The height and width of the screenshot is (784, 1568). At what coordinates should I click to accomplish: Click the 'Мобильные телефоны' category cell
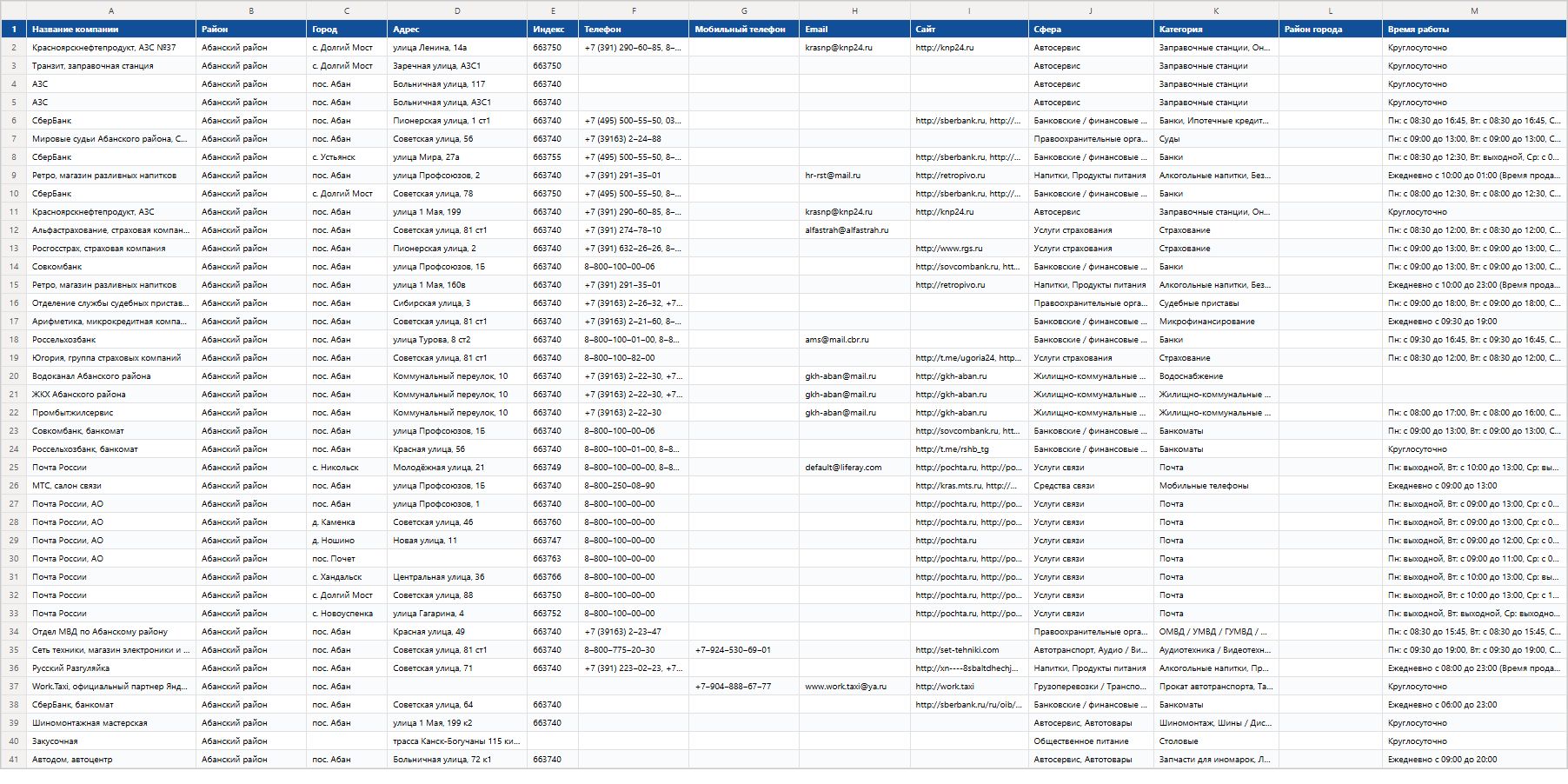(1216, 486)
